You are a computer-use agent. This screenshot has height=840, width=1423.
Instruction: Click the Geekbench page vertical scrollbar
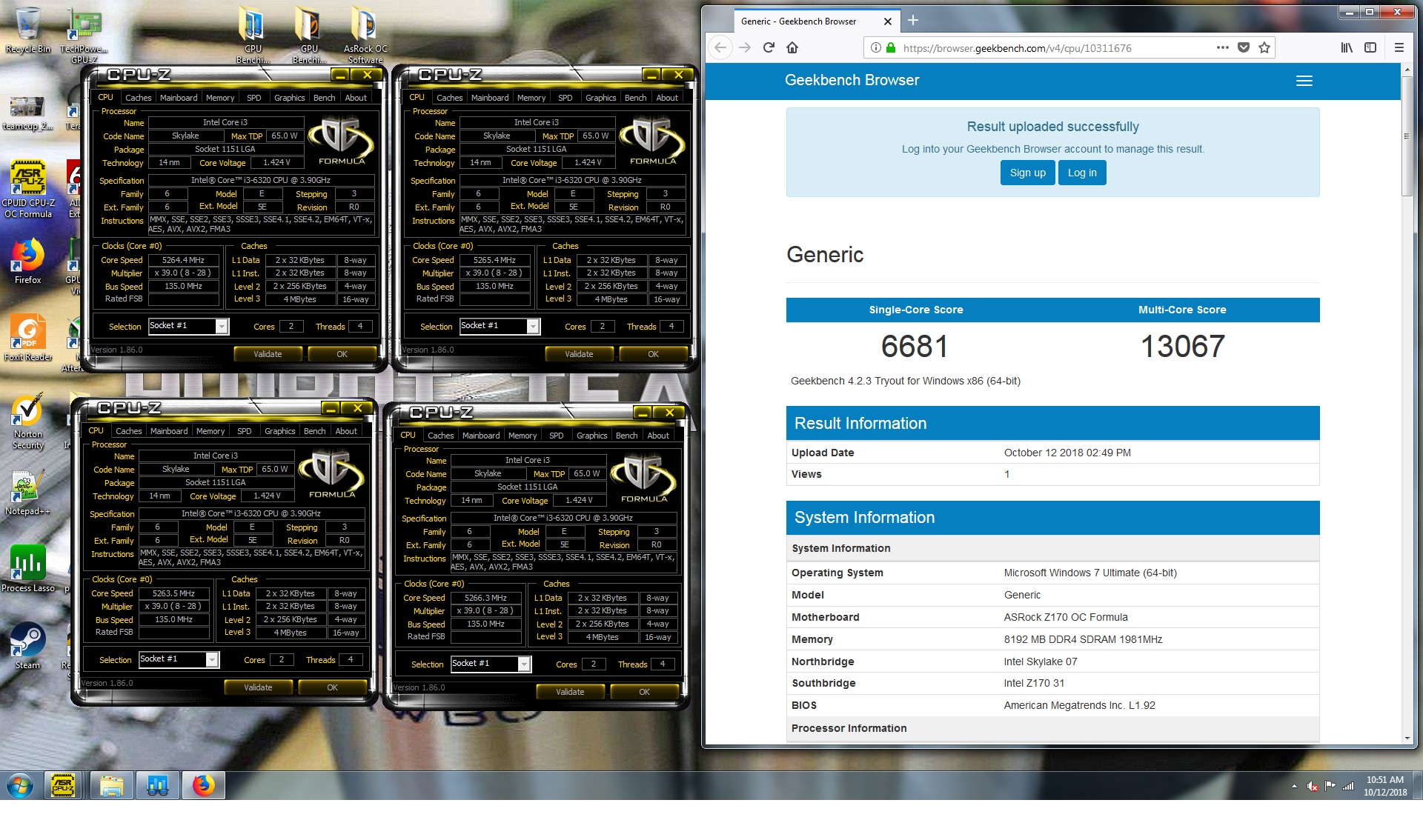(x=1407, y=136)
